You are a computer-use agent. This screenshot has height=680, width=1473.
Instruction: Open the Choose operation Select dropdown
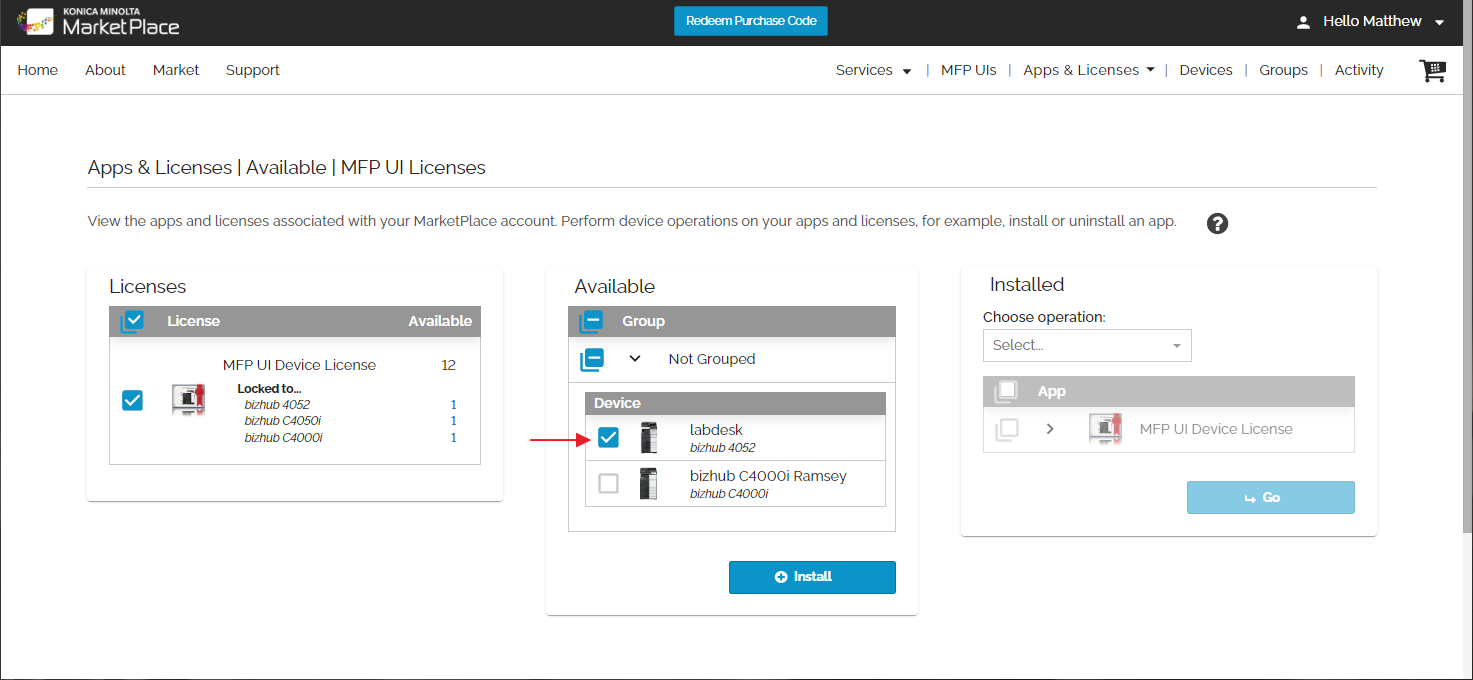click(1087, 345)
